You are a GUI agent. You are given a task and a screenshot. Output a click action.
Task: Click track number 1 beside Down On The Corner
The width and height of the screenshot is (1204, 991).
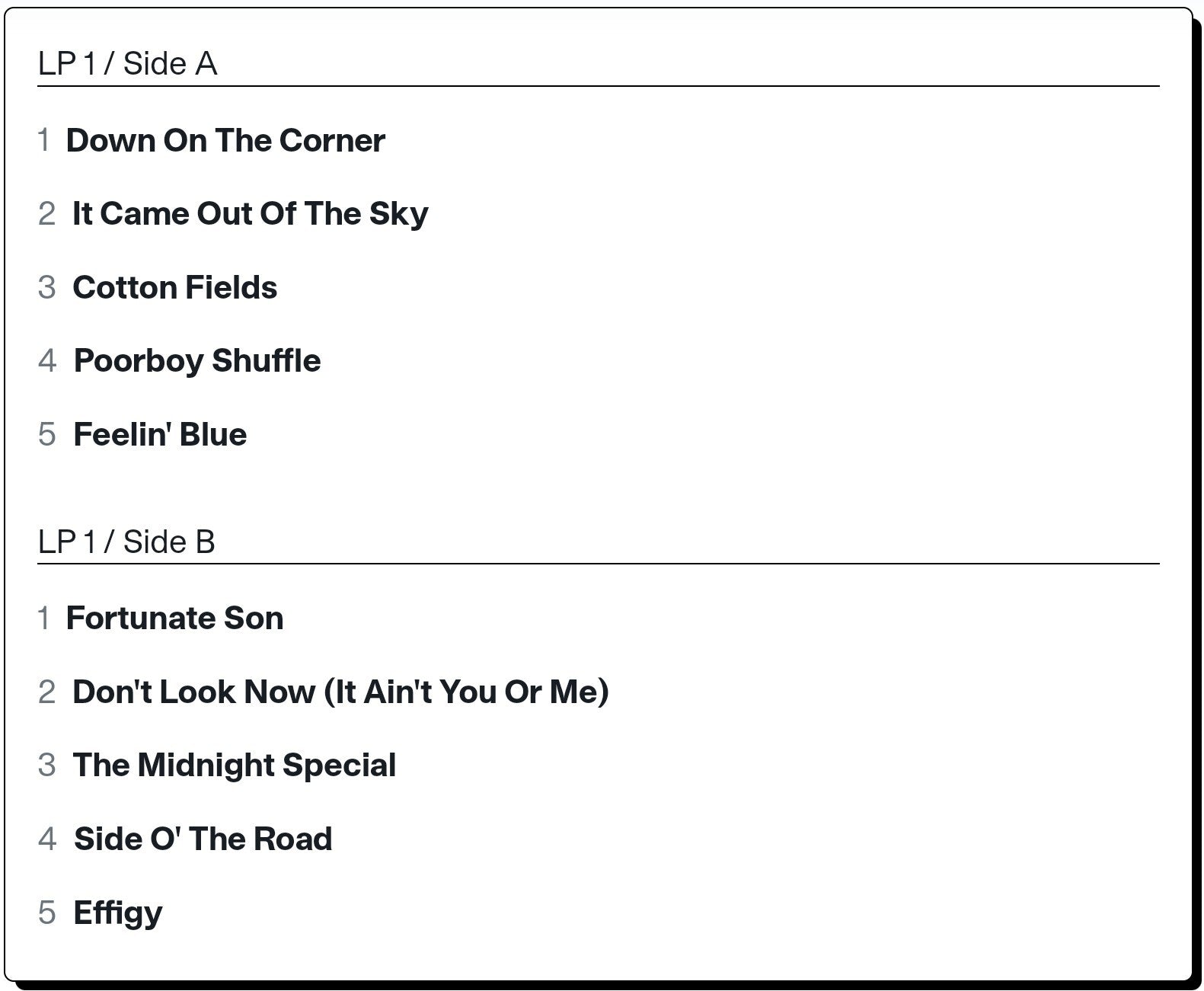[44, 141]
